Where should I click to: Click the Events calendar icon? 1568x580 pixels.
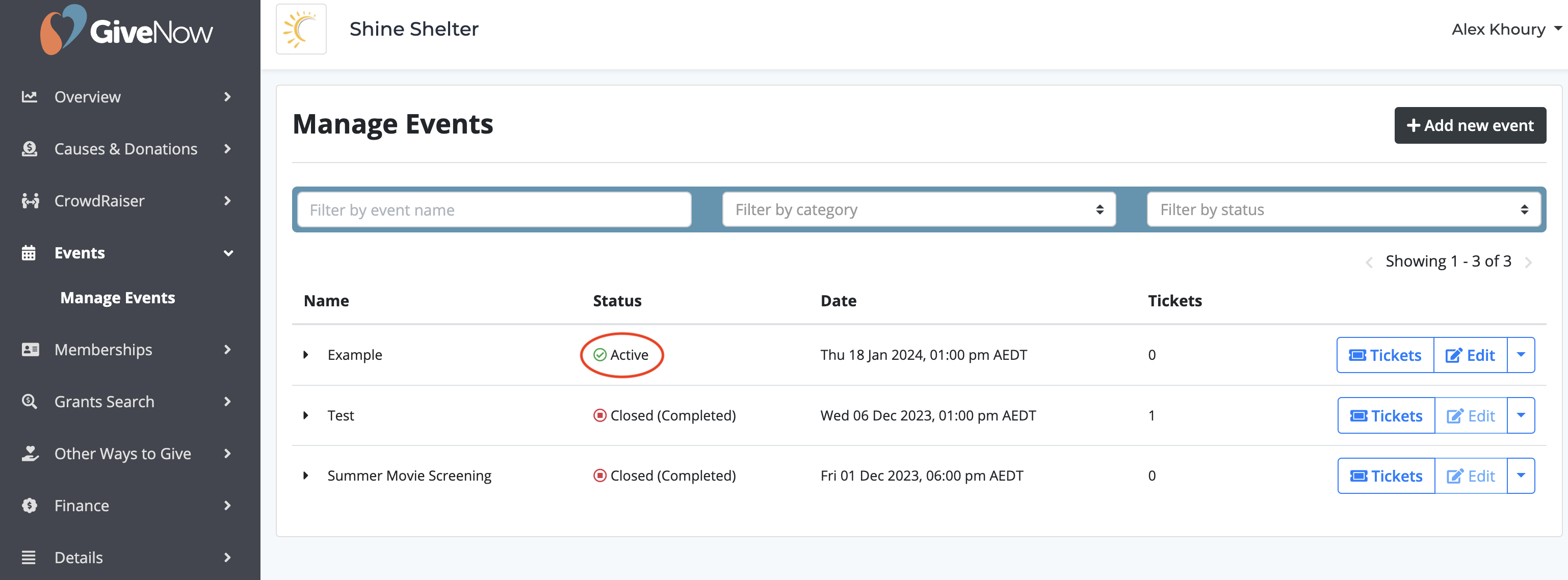[29, 253]
